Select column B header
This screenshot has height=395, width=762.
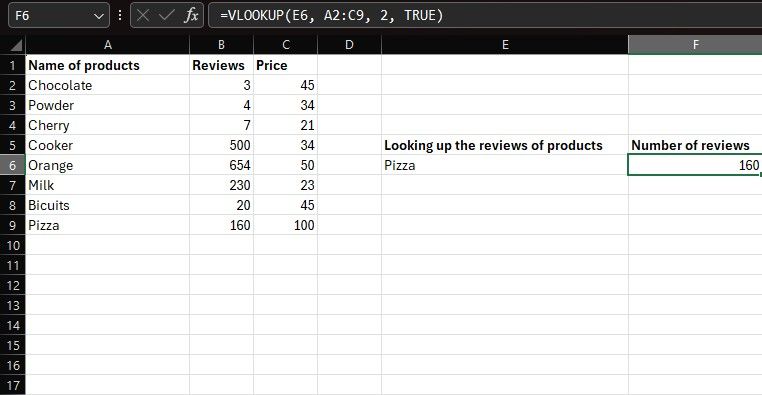point(221,45)
